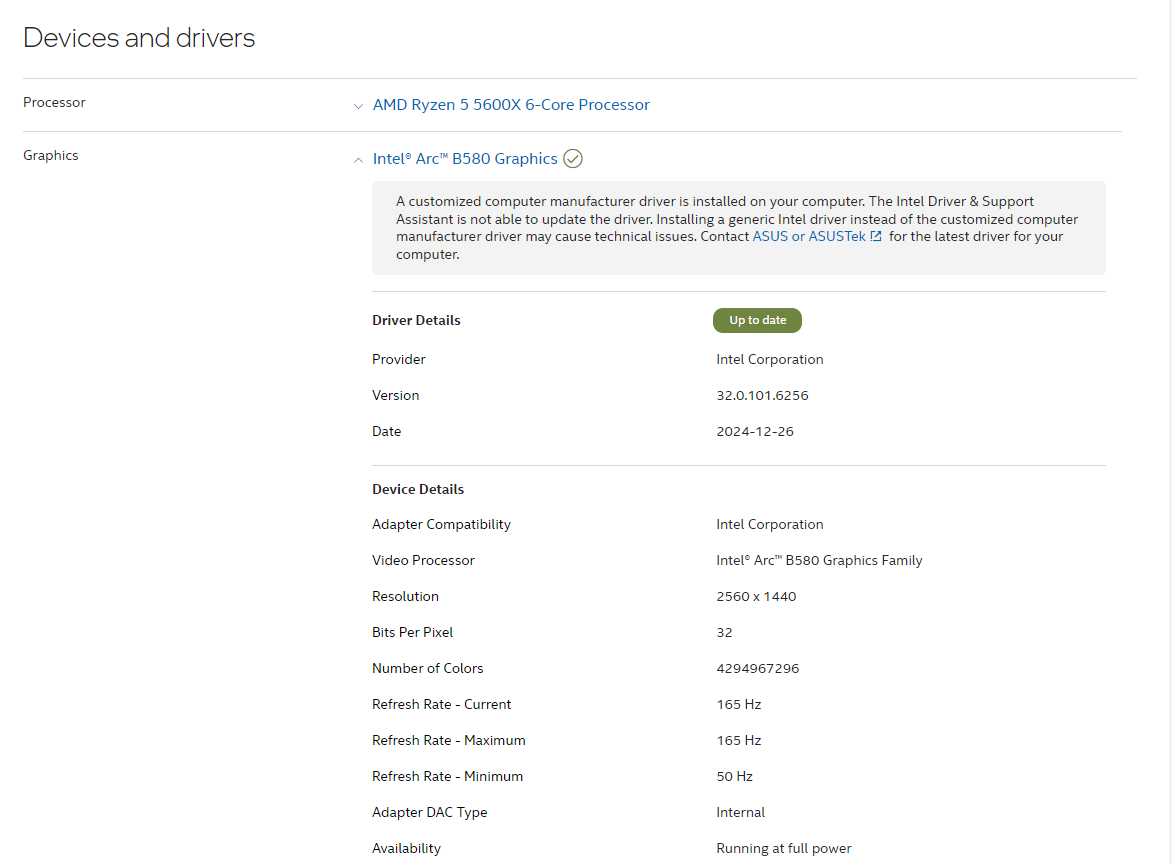Click the Availability label
Viewport: 1172px width, 864px height.
click(406, 848)
